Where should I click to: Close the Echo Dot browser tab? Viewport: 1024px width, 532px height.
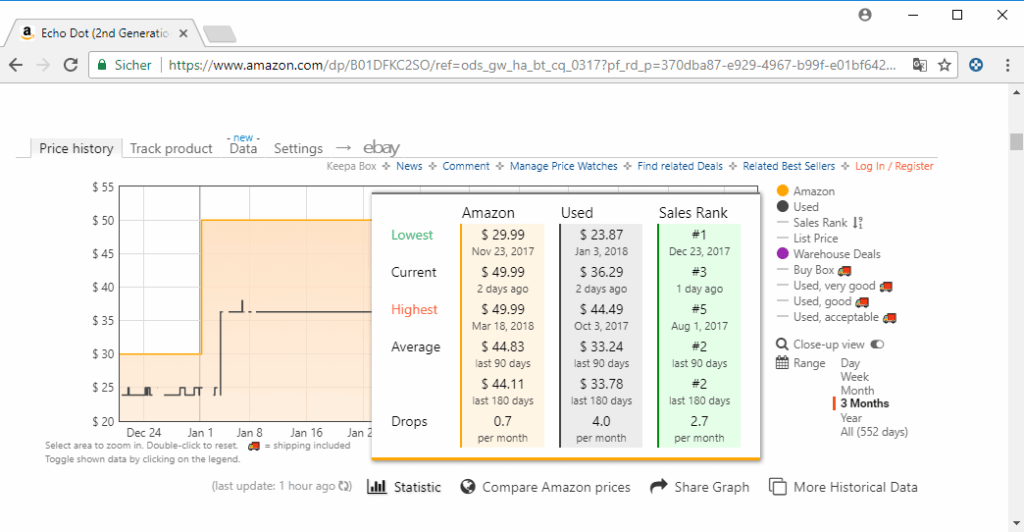pos(184,33)
